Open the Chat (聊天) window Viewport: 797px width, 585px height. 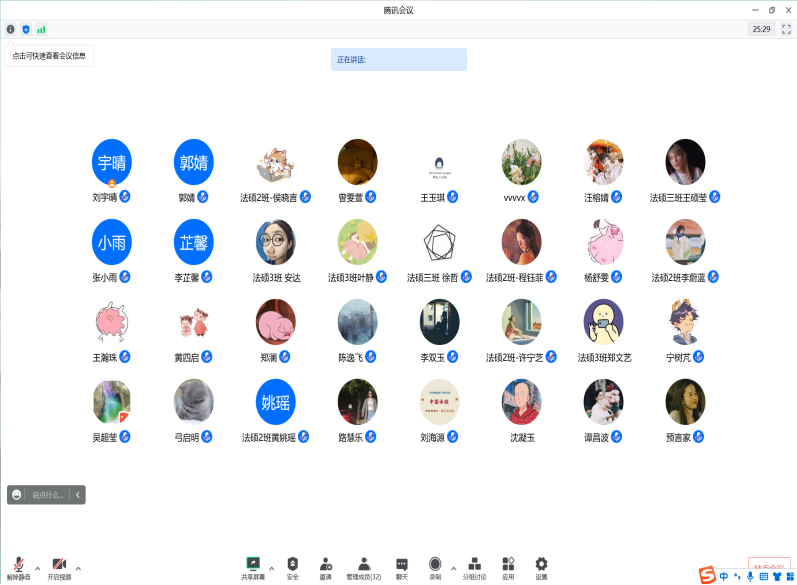pyautogui.click(x=401, y=567)
